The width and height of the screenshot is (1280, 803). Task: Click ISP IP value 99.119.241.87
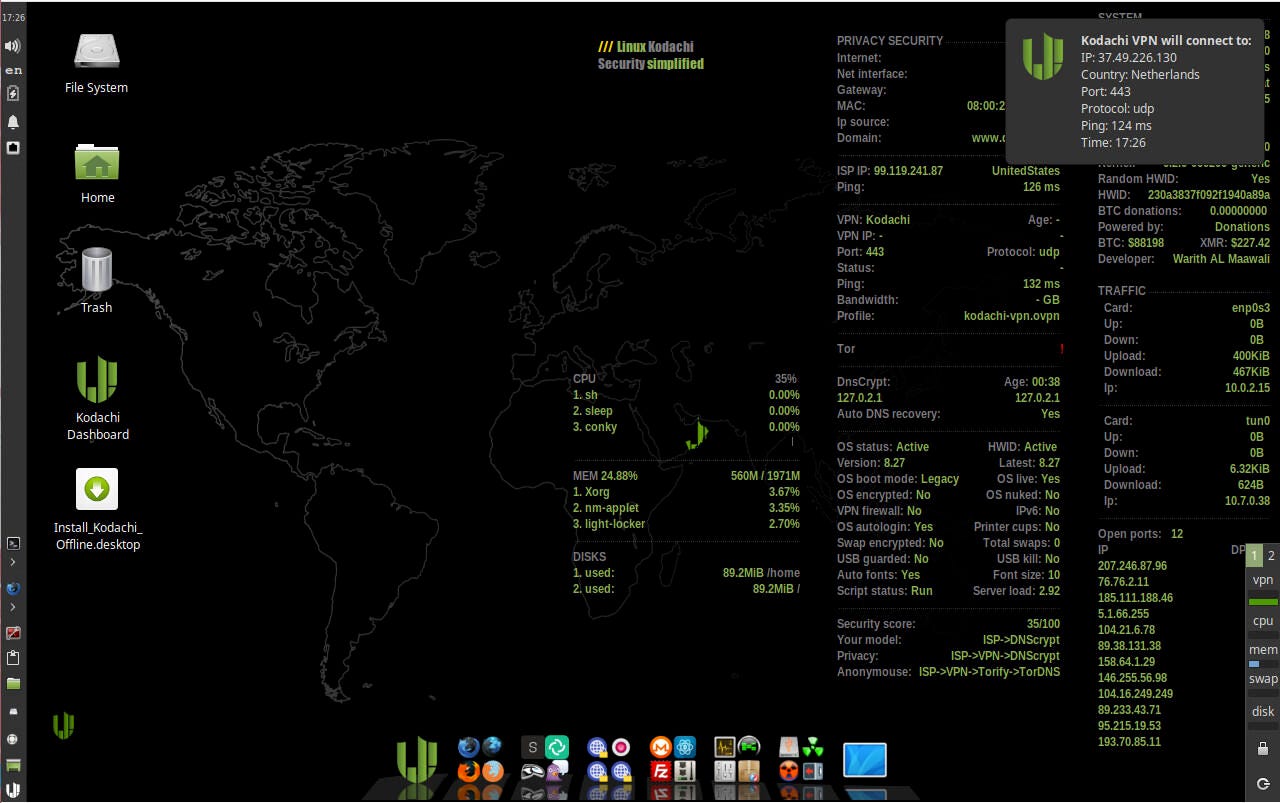(x=908, y=171)
